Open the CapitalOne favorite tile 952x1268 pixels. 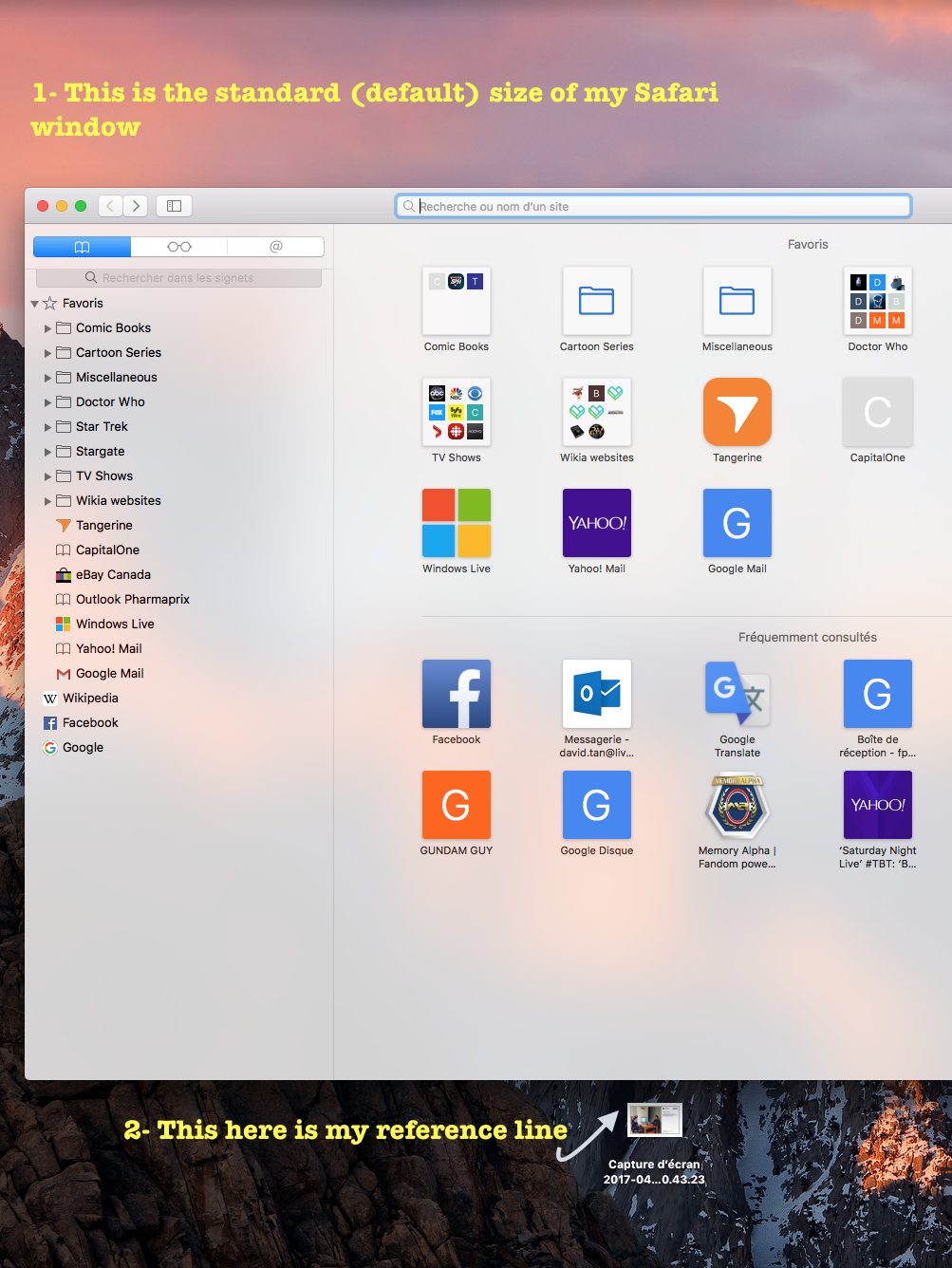(x=878, y=412)
